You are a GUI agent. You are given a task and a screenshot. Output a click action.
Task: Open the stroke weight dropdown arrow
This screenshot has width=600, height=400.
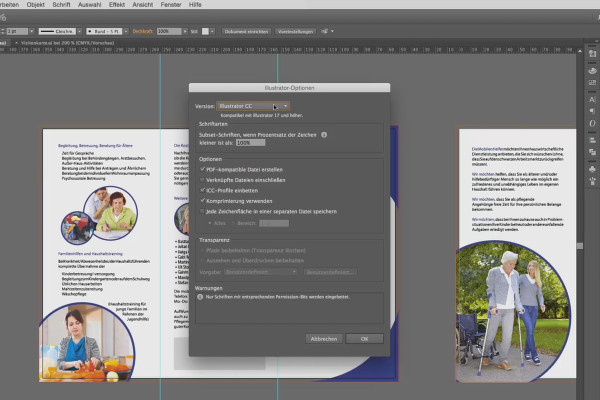coord(32,31)
